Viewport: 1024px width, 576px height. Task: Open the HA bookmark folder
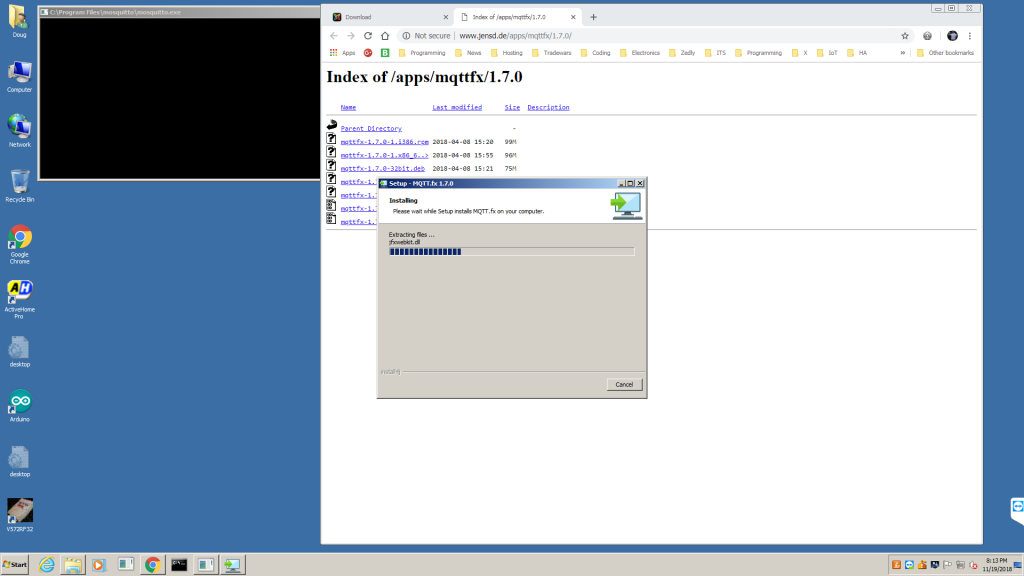pyautogui.click(x=857, y=53)
